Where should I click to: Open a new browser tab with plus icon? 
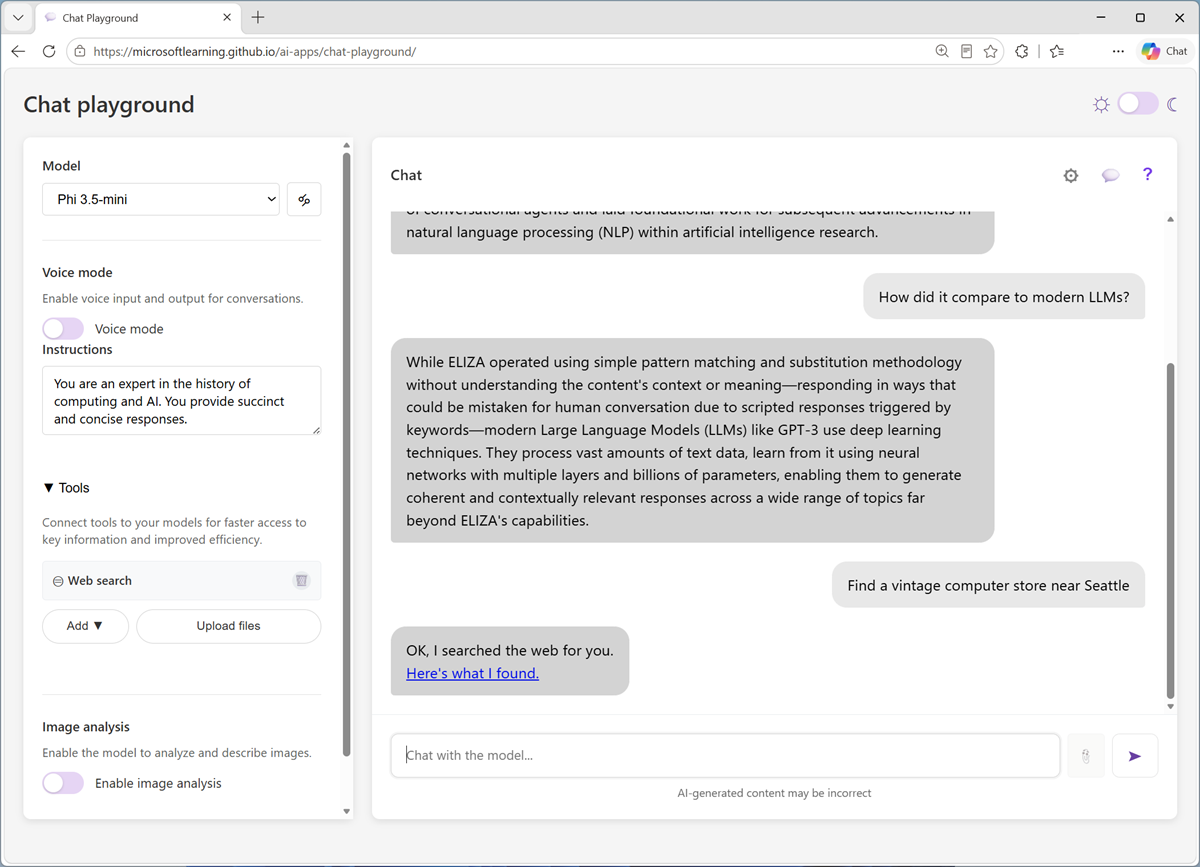[x=258, y=17]
